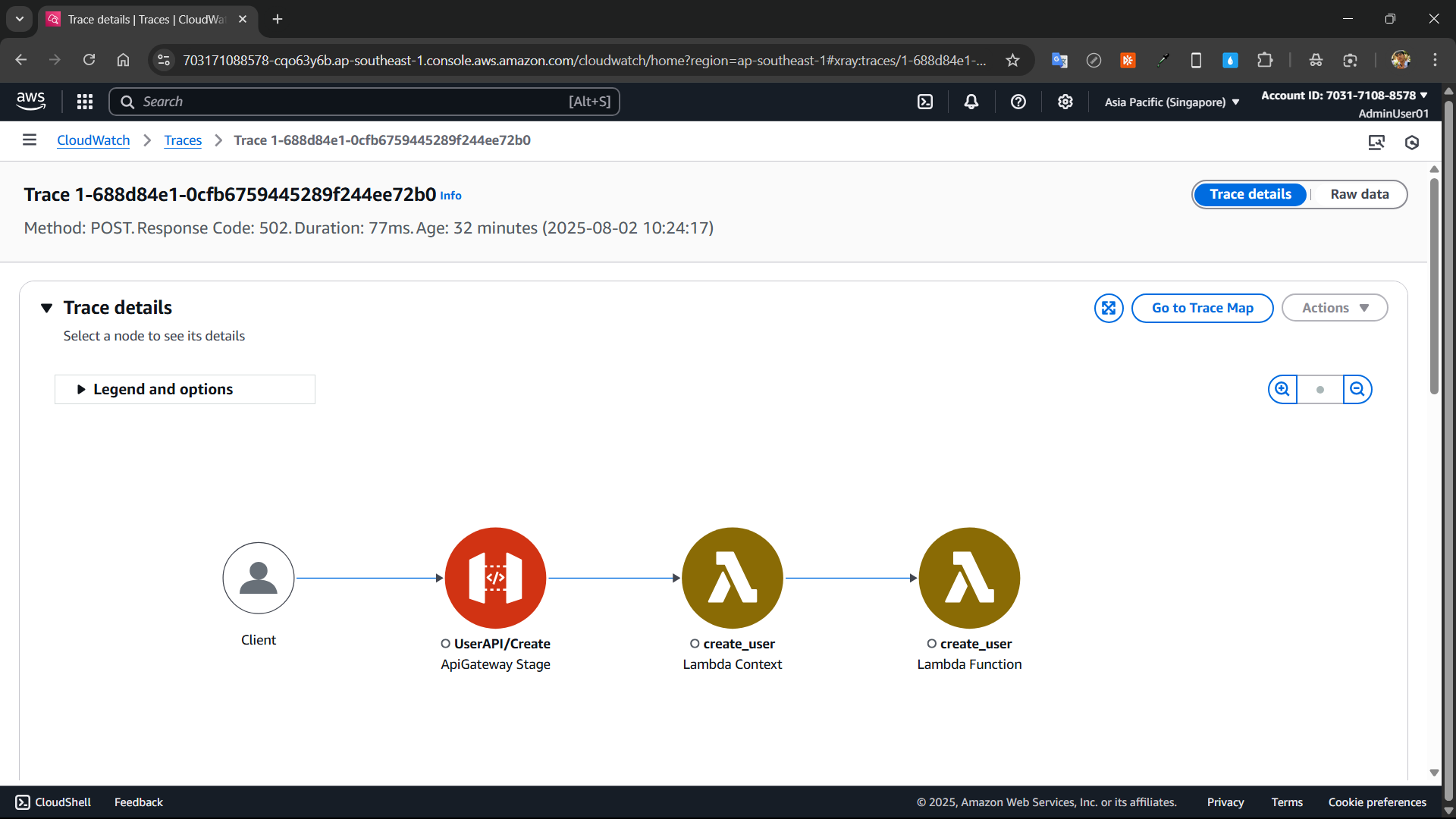Open the CloudWatch side navigation hamburger menu
1456x819 pixels.
click(30, 140)
